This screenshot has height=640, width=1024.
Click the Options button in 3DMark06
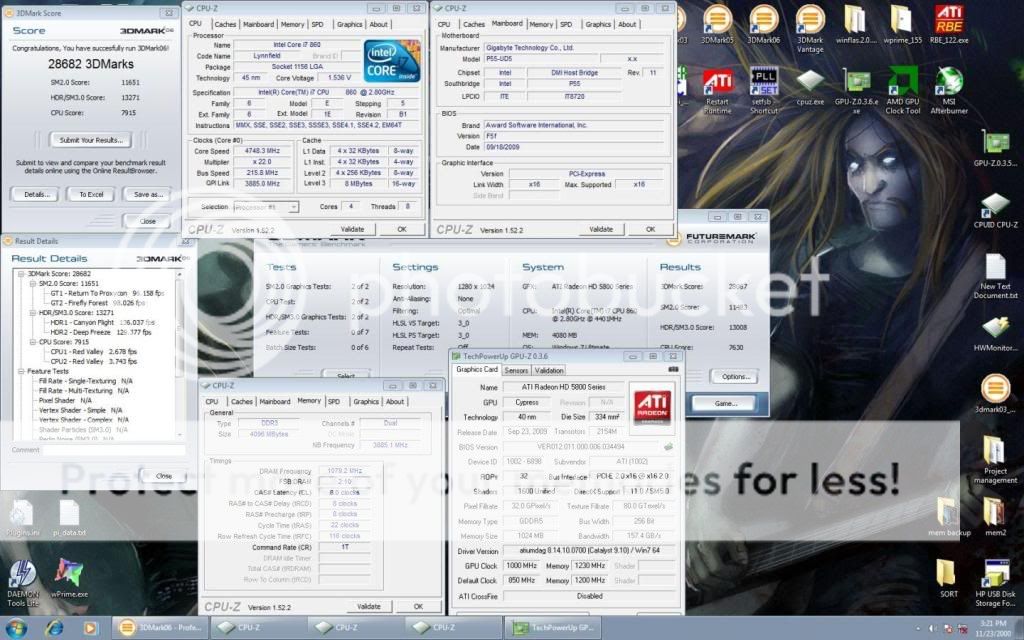735,377
